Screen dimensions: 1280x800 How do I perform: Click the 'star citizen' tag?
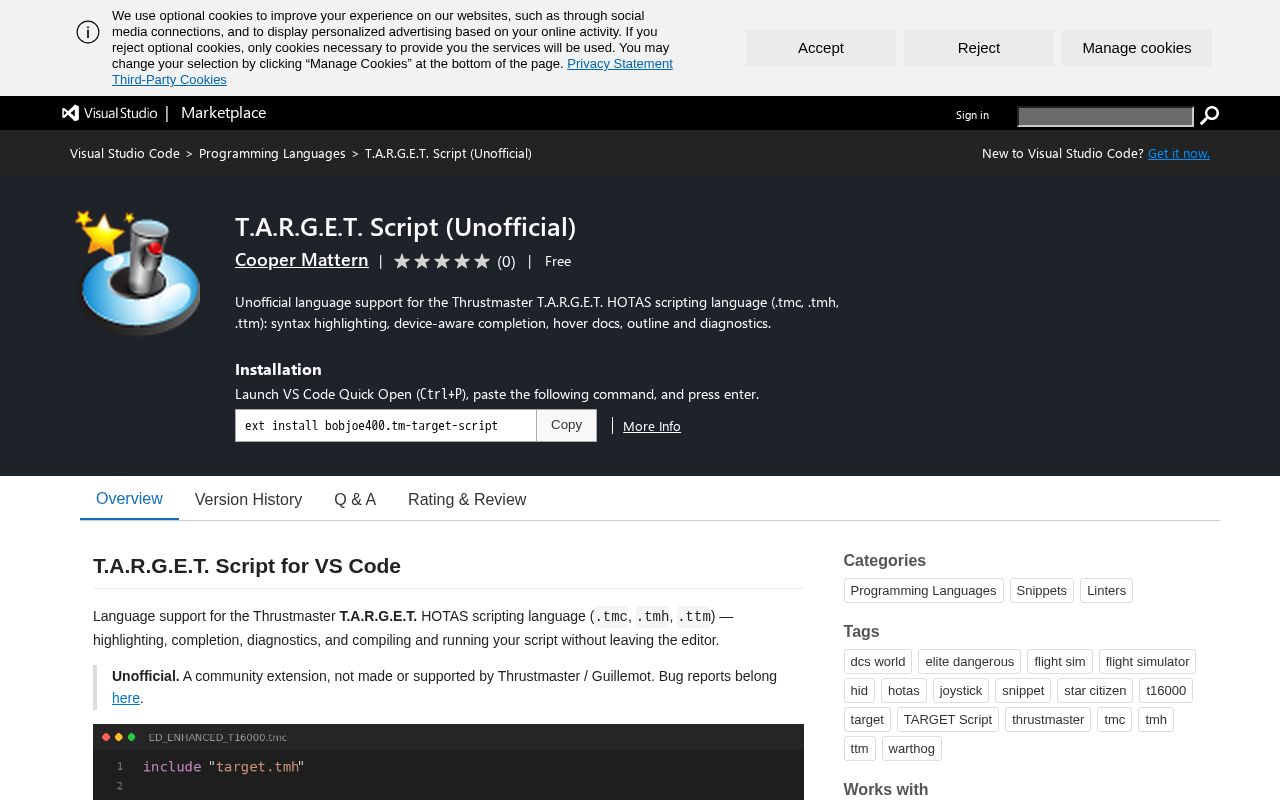click(1095, 691)
